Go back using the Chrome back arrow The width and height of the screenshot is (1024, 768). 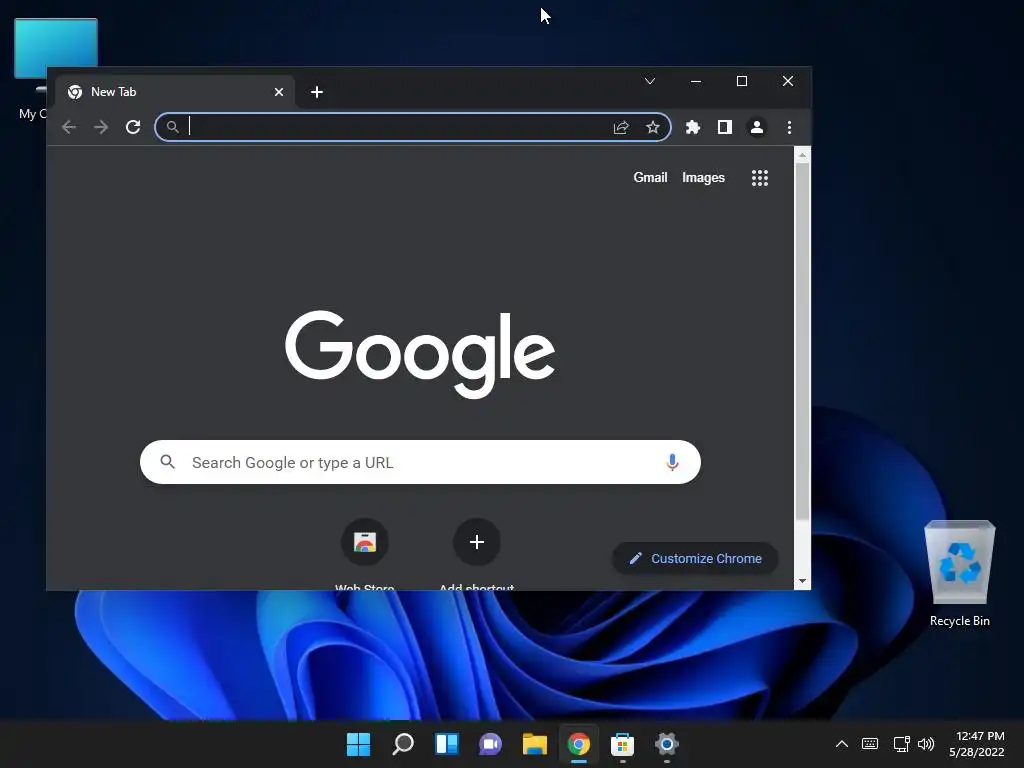point(69,127)
